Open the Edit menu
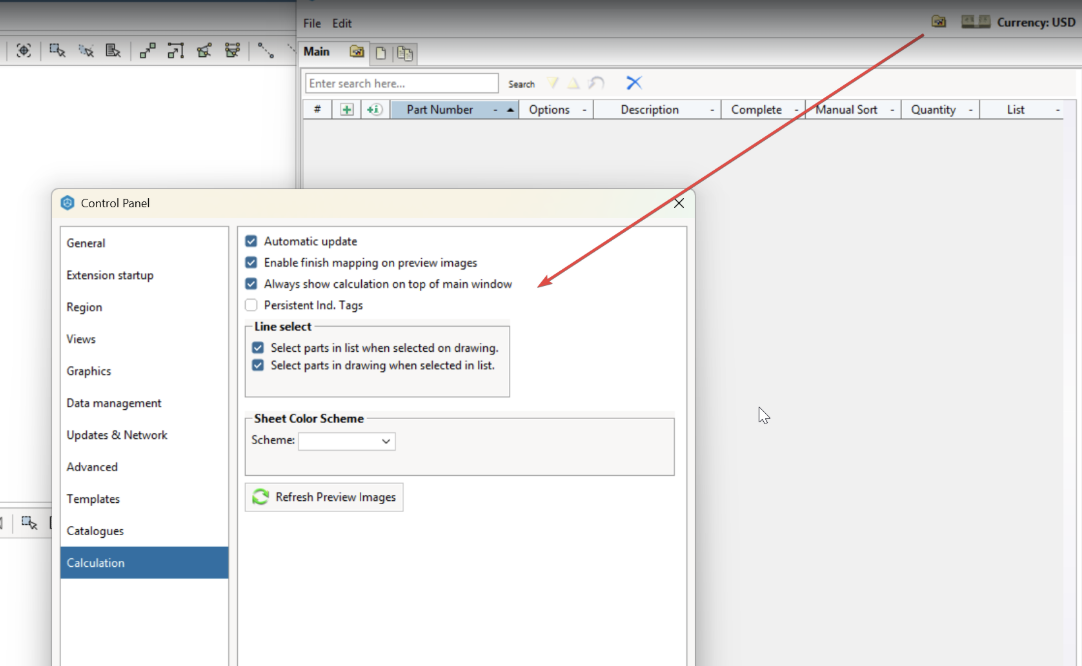Image resolution: width=1082 pixels, height=666 pixels. pyautogui.click(x=342, y=23)
